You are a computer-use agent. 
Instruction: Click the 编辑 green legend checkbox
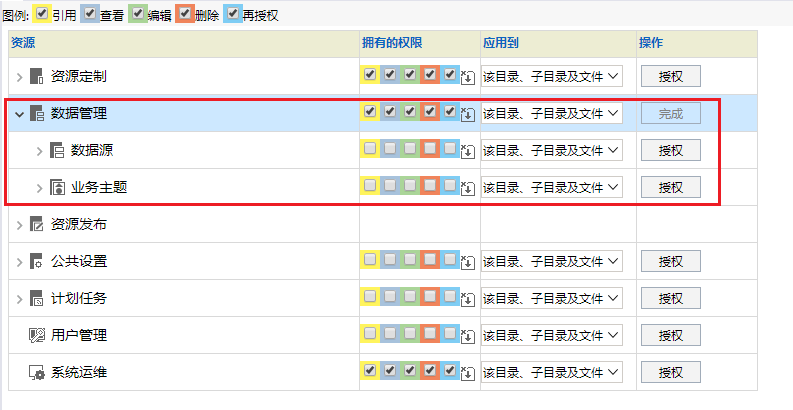[x=138, y=12]
